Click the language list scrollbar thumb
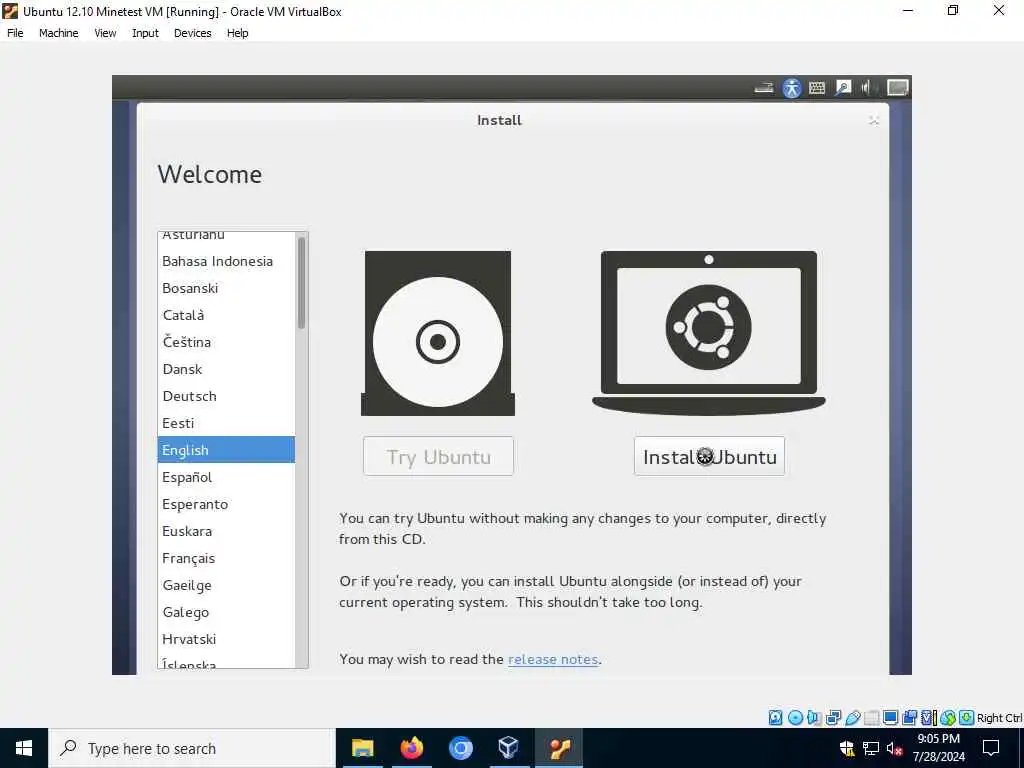Image resolution: width=1024 pixels, height=768 pixels. tap(302, 283)
